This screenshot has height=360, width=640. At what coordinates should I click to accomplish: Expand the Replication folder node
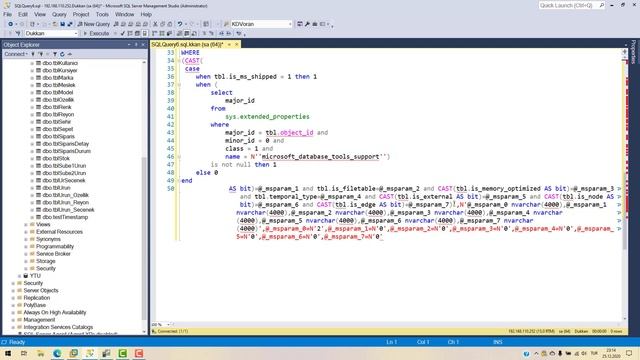[13, 298]
